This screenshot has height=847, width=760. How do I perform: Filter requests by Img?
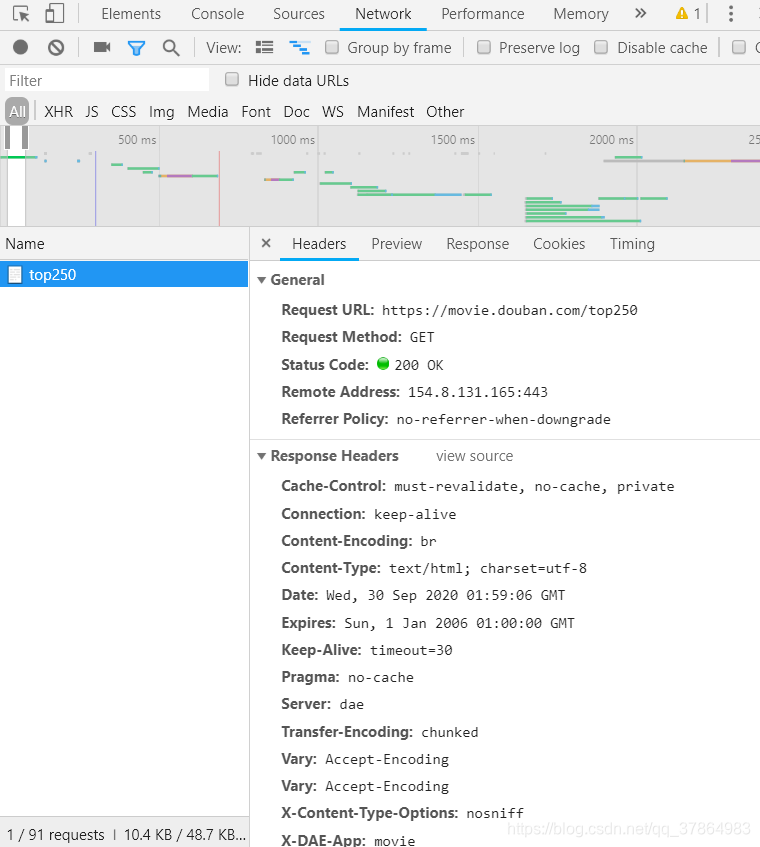(162, 112)
